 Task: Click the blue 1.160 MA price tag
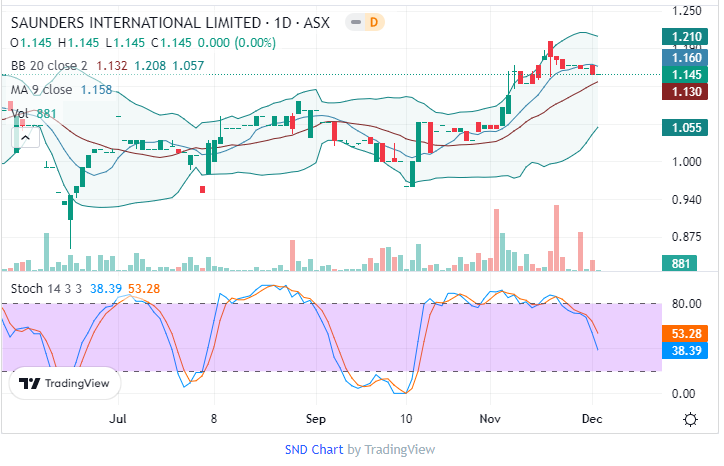(x=685, y=57)
